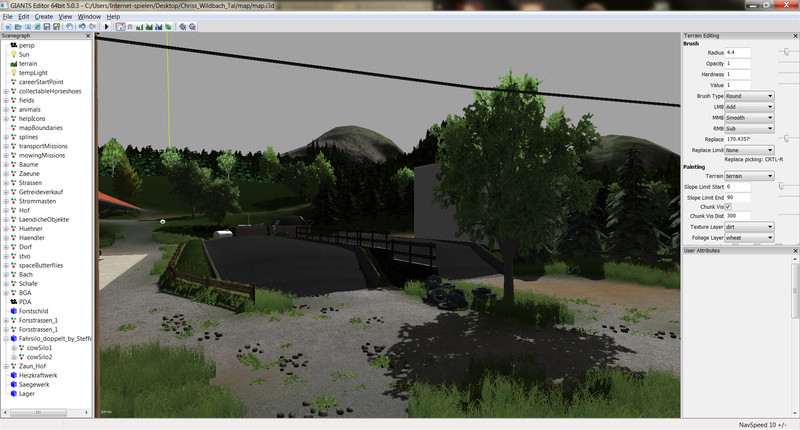Open the RMB Sub dropdown

(749, 129)
